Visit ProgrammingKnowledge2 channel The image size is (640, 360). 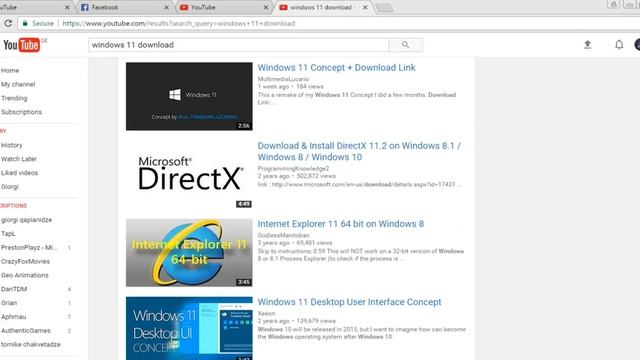[293, 169]
